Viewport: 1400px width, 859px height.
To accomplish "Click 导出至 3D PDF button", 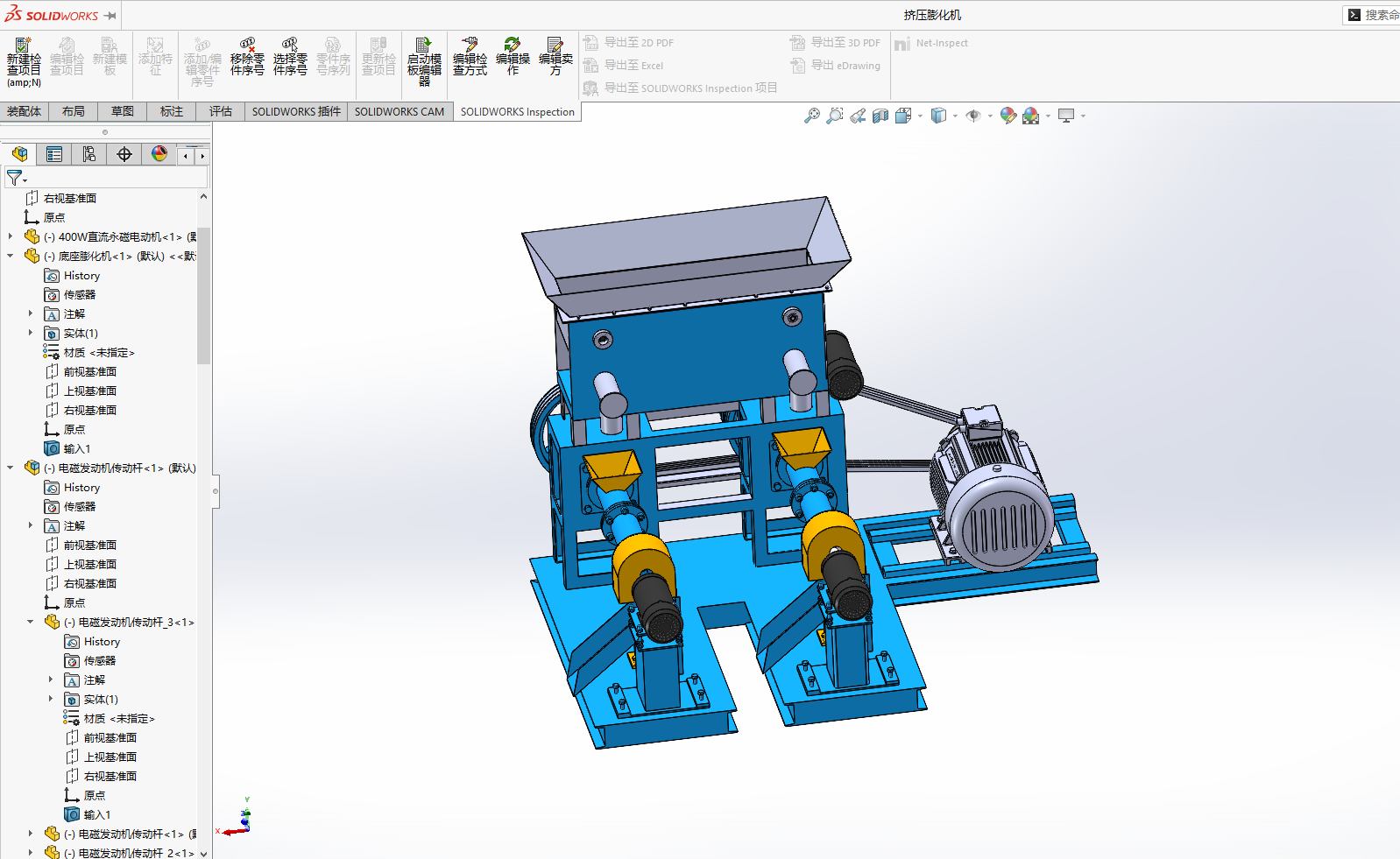I will point(835,42).
